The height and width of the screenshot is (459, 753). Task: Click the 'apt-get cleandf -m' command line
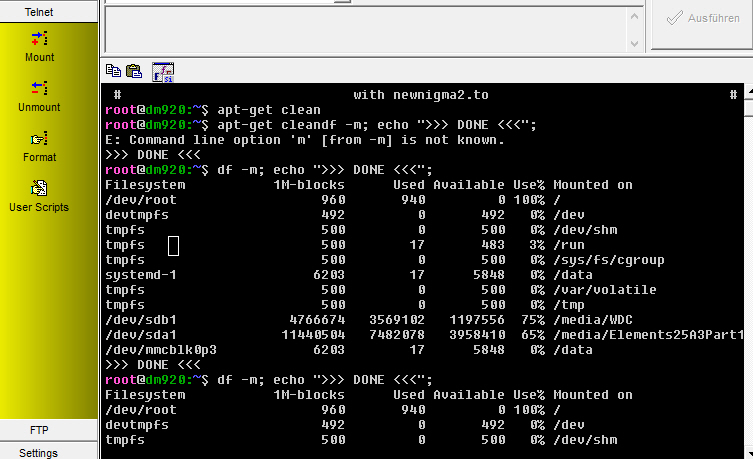point(321,125)
